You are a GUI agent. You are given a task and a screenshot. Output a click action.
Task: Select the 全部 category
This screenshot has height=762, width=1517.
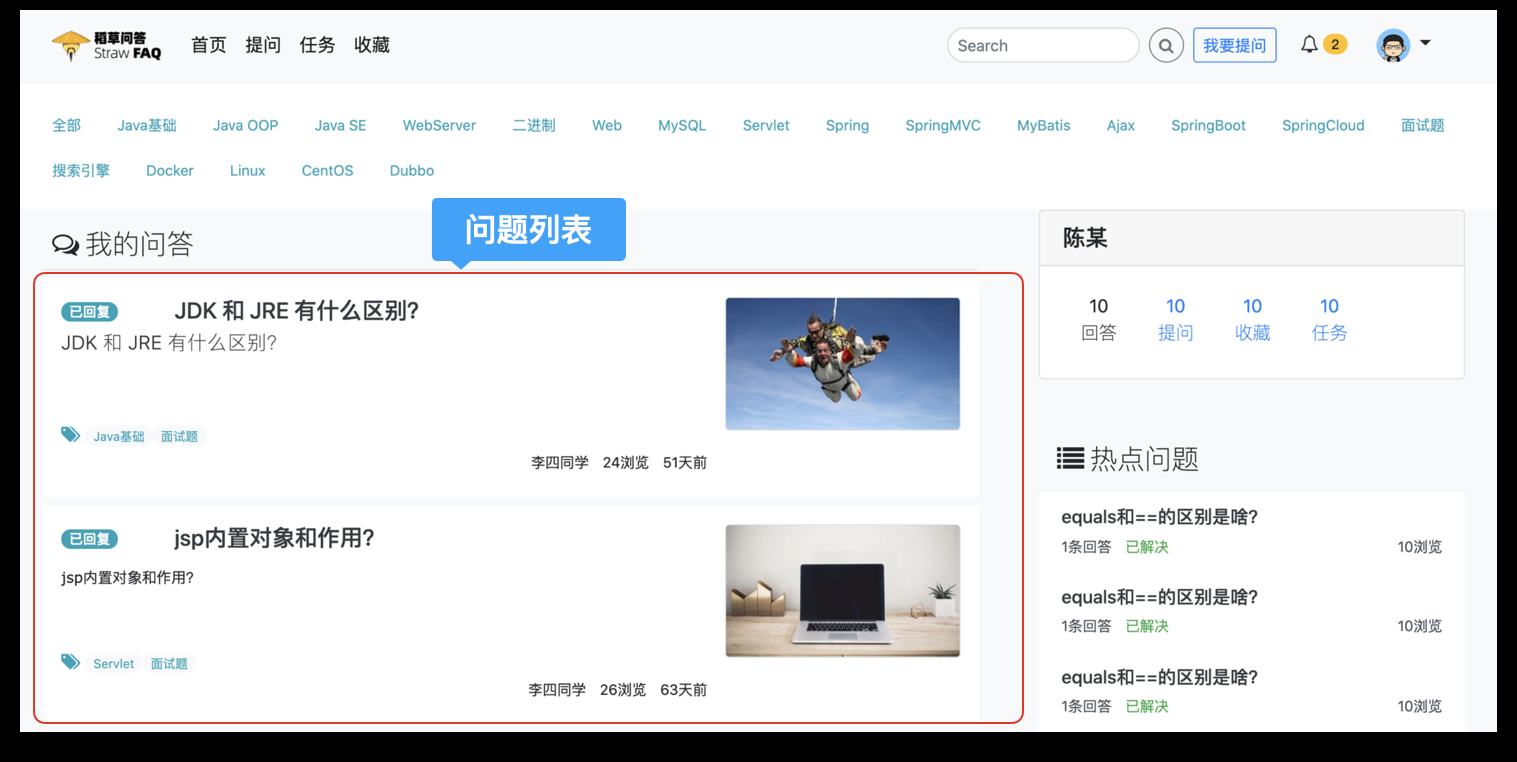tap(66, 125)
